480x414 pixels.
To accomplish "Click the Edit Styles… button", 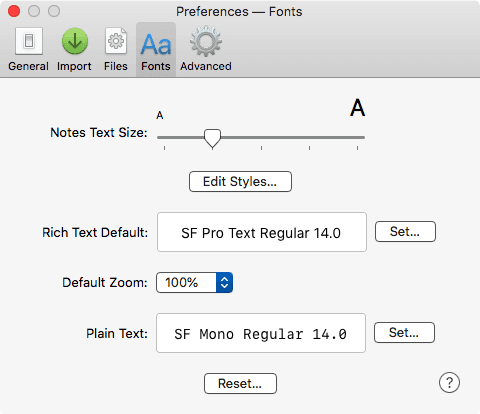I will 240,182.
